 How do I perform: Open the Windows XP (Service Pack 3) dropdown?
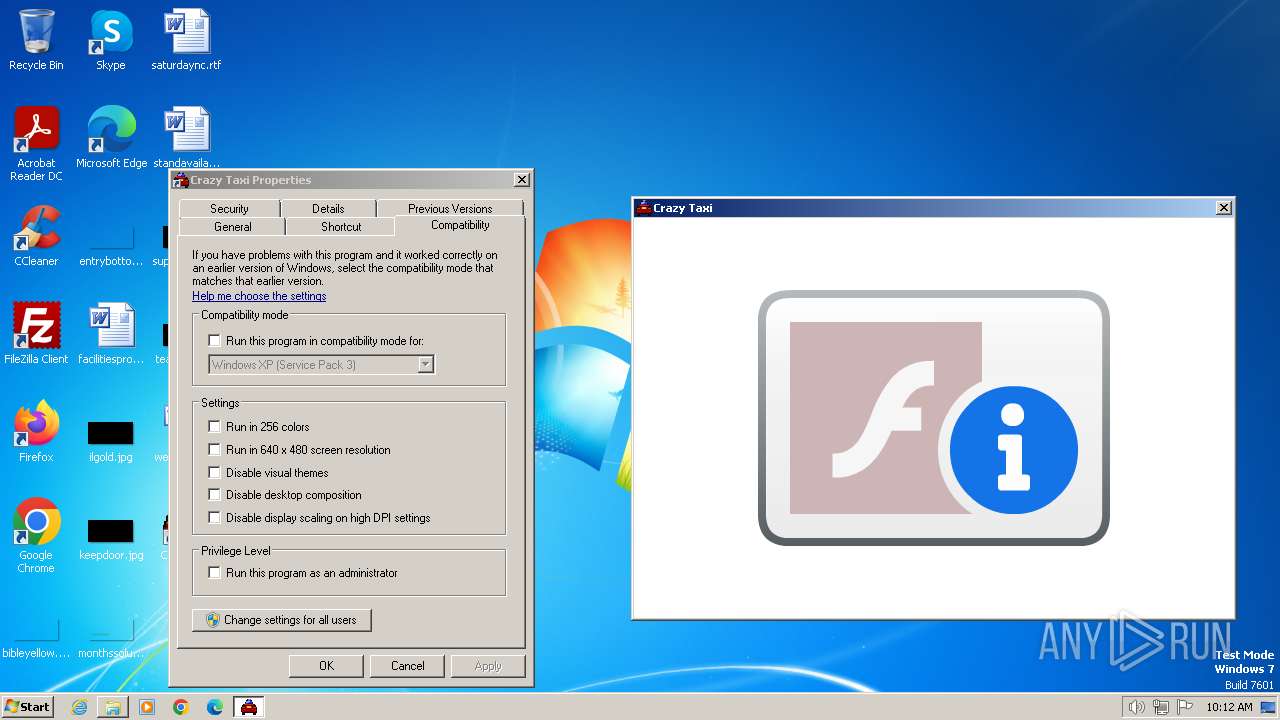321,365
